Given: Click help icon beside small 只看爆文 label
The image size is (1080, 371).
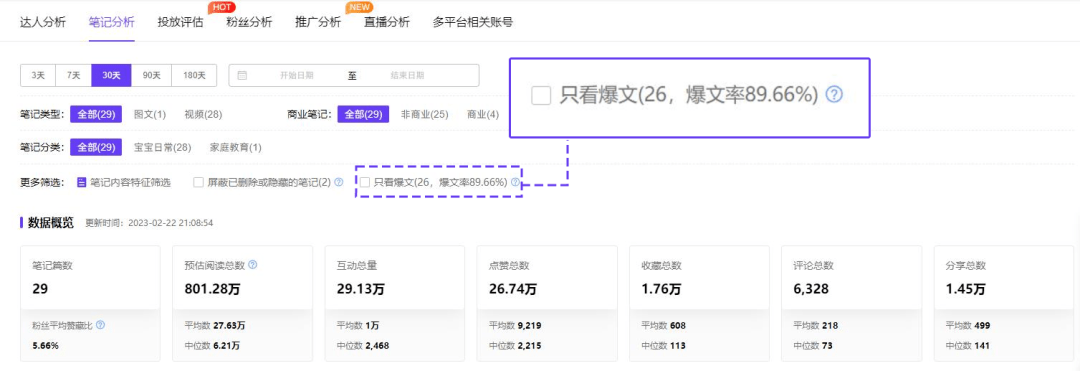Looking at the screenshot, I should (x=515, y=182).
